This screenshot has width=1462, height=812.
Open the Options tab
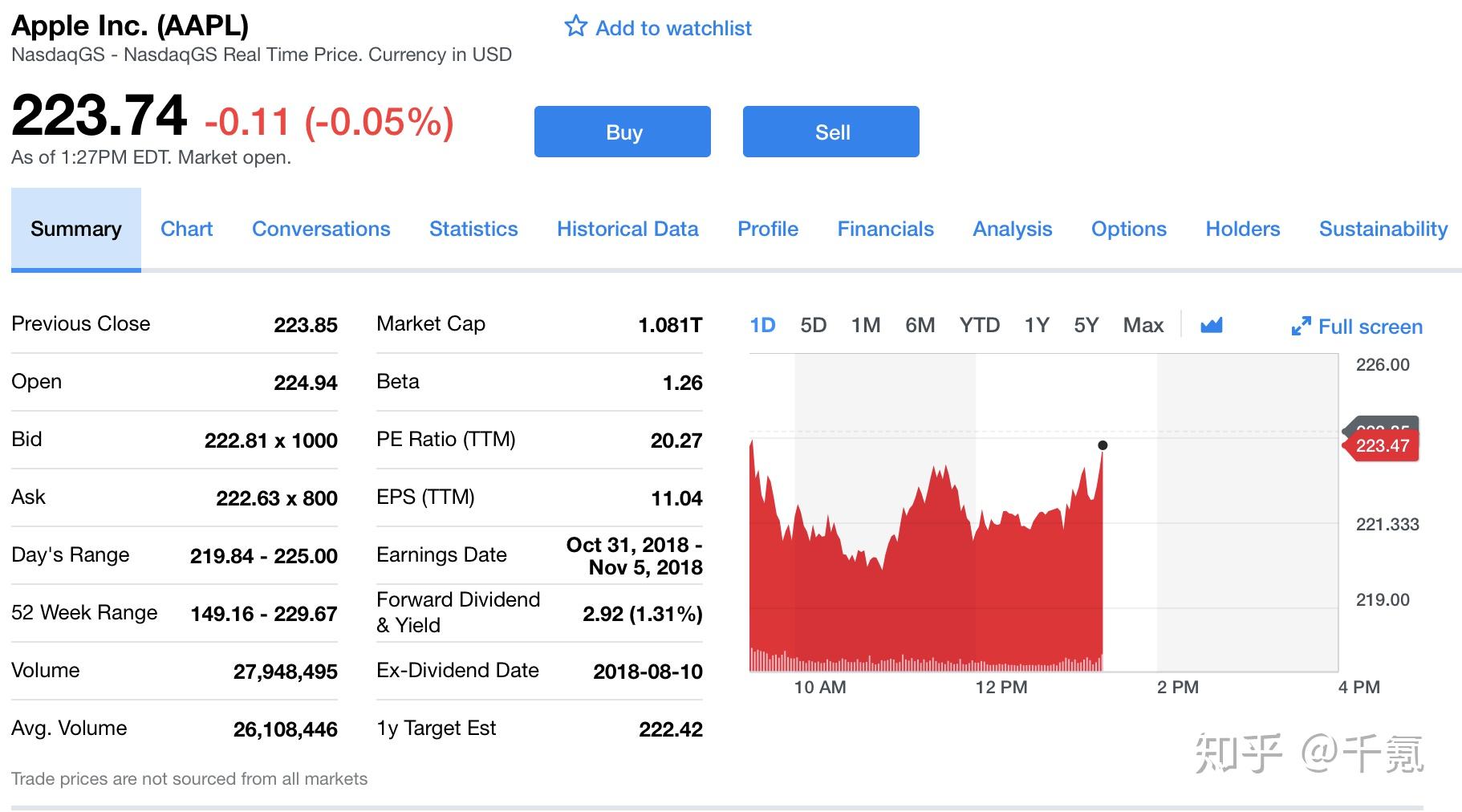(1129, 229)
